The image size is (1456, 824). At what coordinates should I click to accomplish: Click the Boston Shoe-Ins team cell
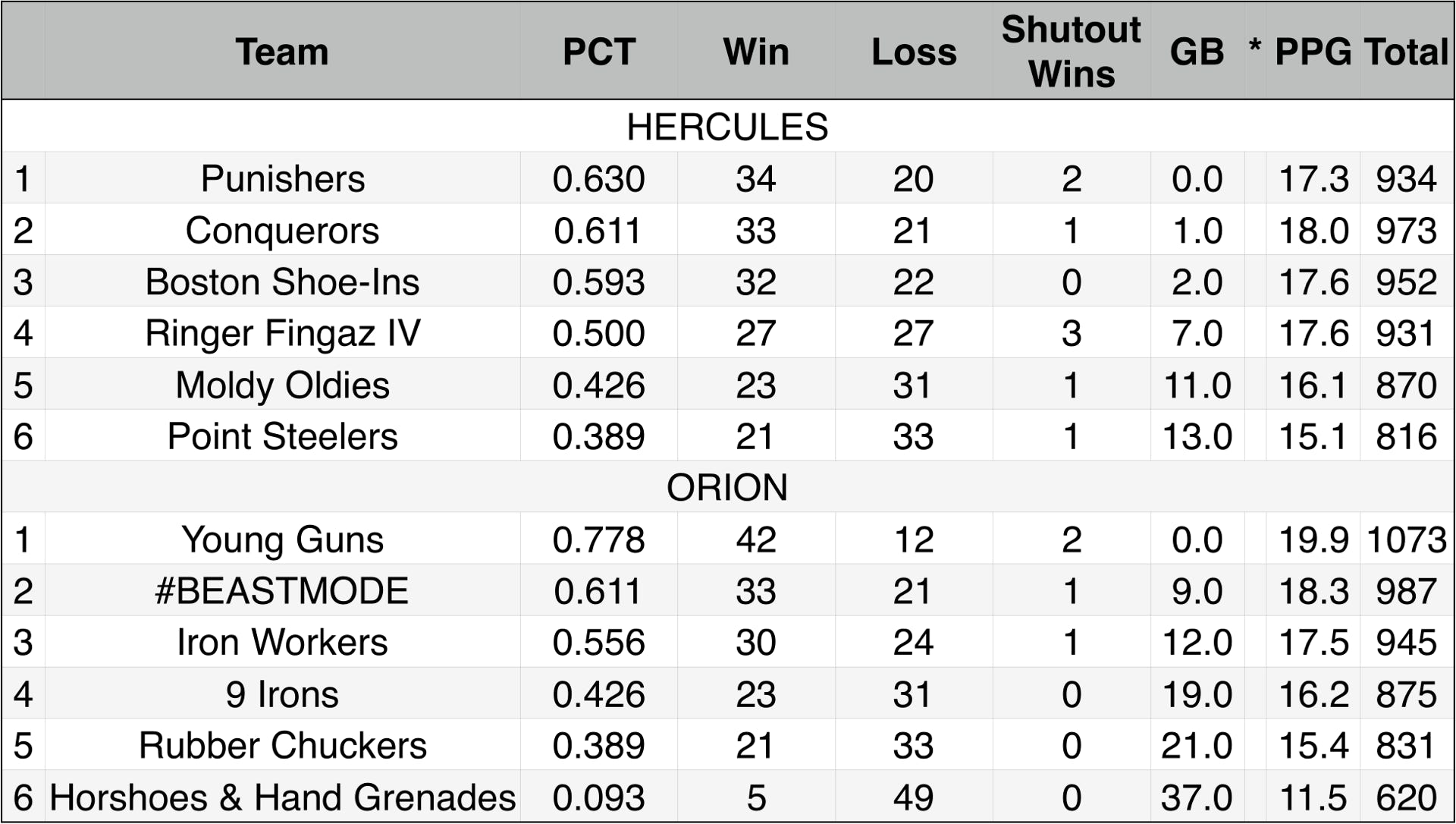coord(282,282)
